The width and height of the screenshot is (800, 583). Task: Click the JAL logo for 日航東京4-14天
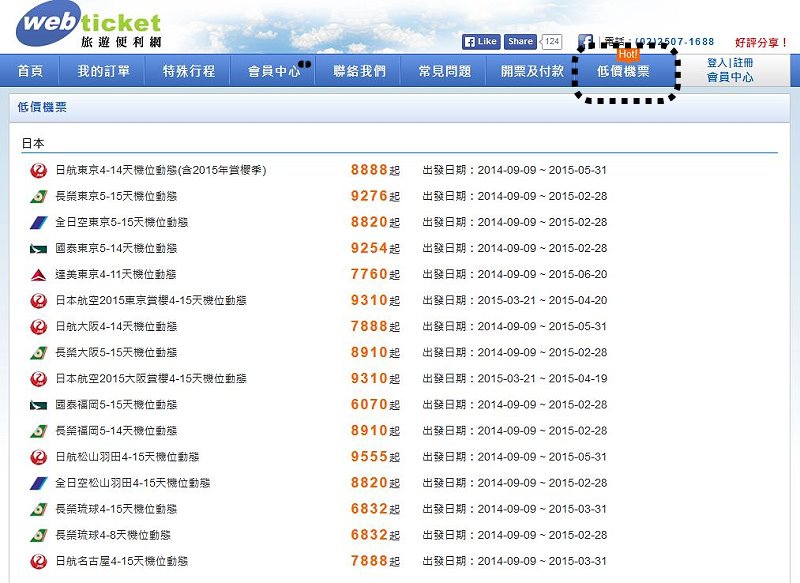click(x=38, y=170)
